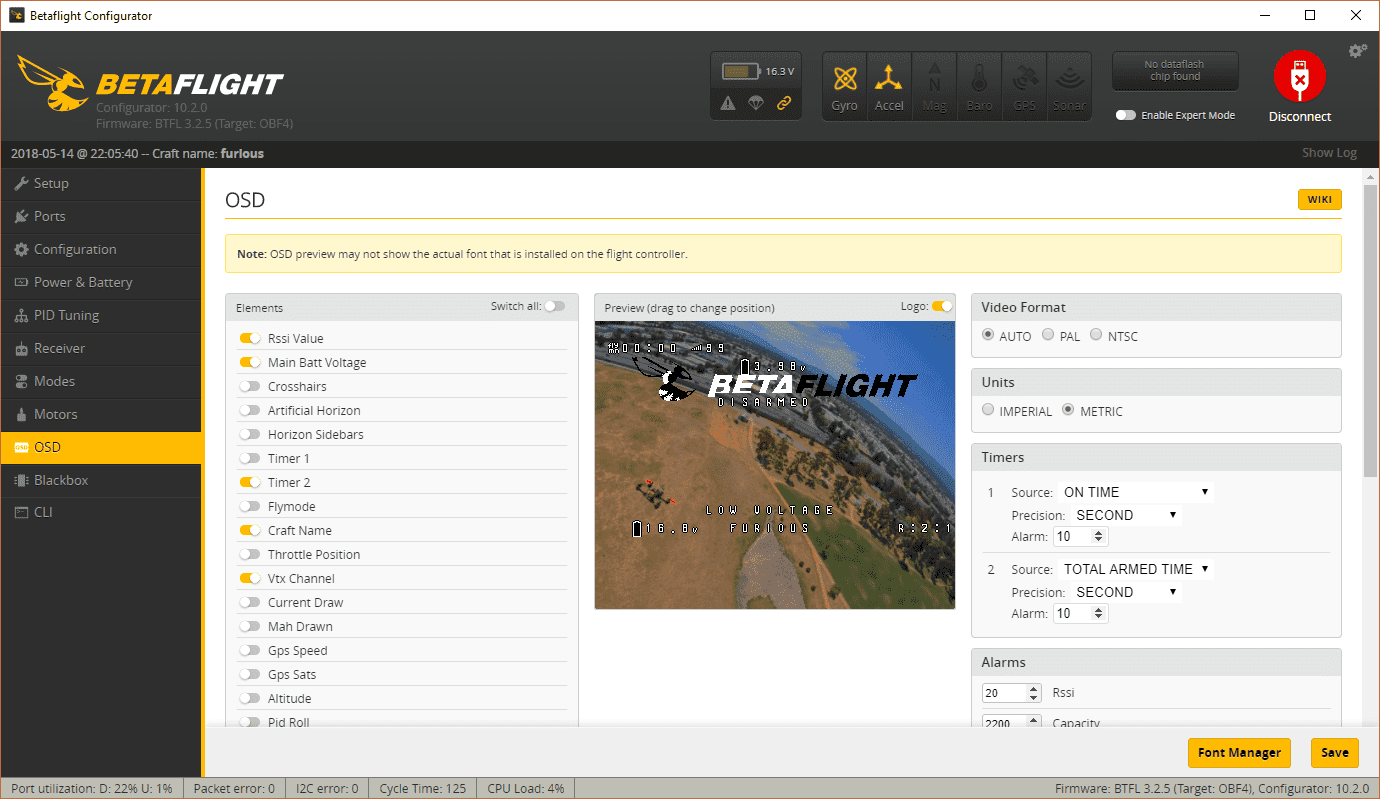This screenshot has height=799, width=1380.
Task: Enable the Flymode element
Action: (x=250, y=506)
